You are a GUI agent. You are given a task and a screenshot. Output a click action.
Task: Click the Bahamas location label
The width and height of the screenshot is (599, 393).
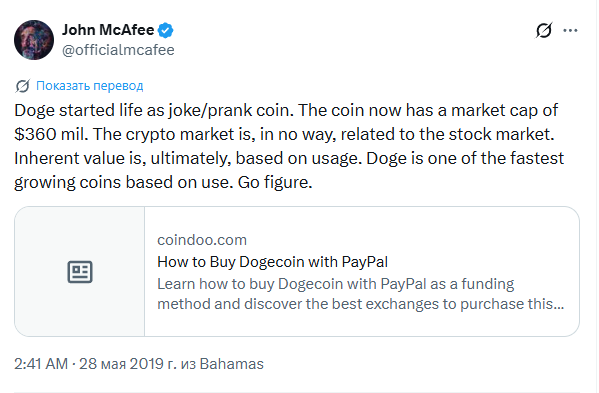tap(232, 364)
